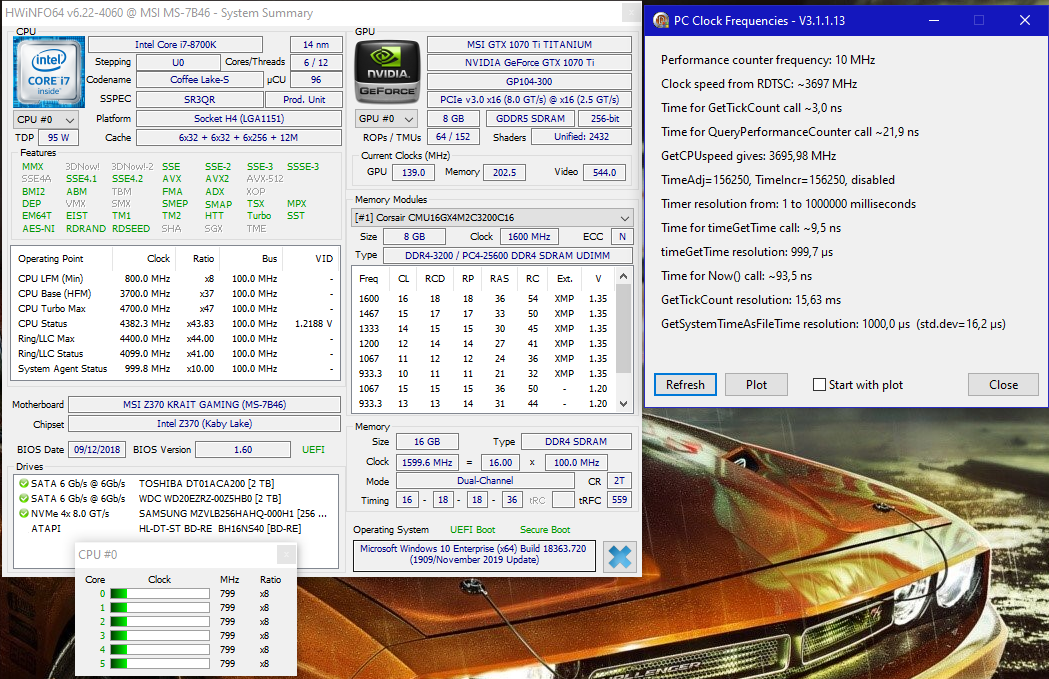Click Core 0 clock usage bar
The width and height of the screenshot is (1049, 679).
click(159, 593)
